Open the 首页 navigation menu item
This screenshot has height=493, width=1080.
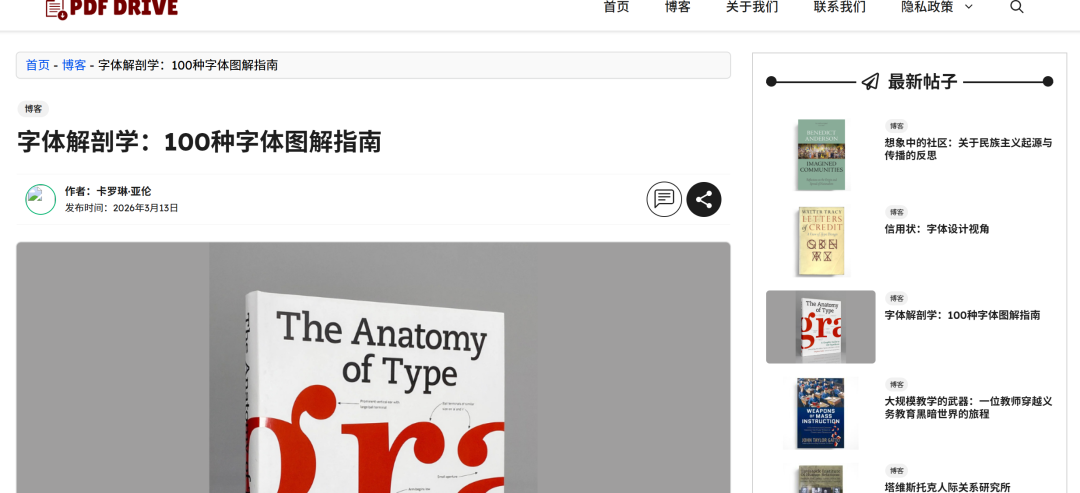pyautogui.click(x=616, y=7)
